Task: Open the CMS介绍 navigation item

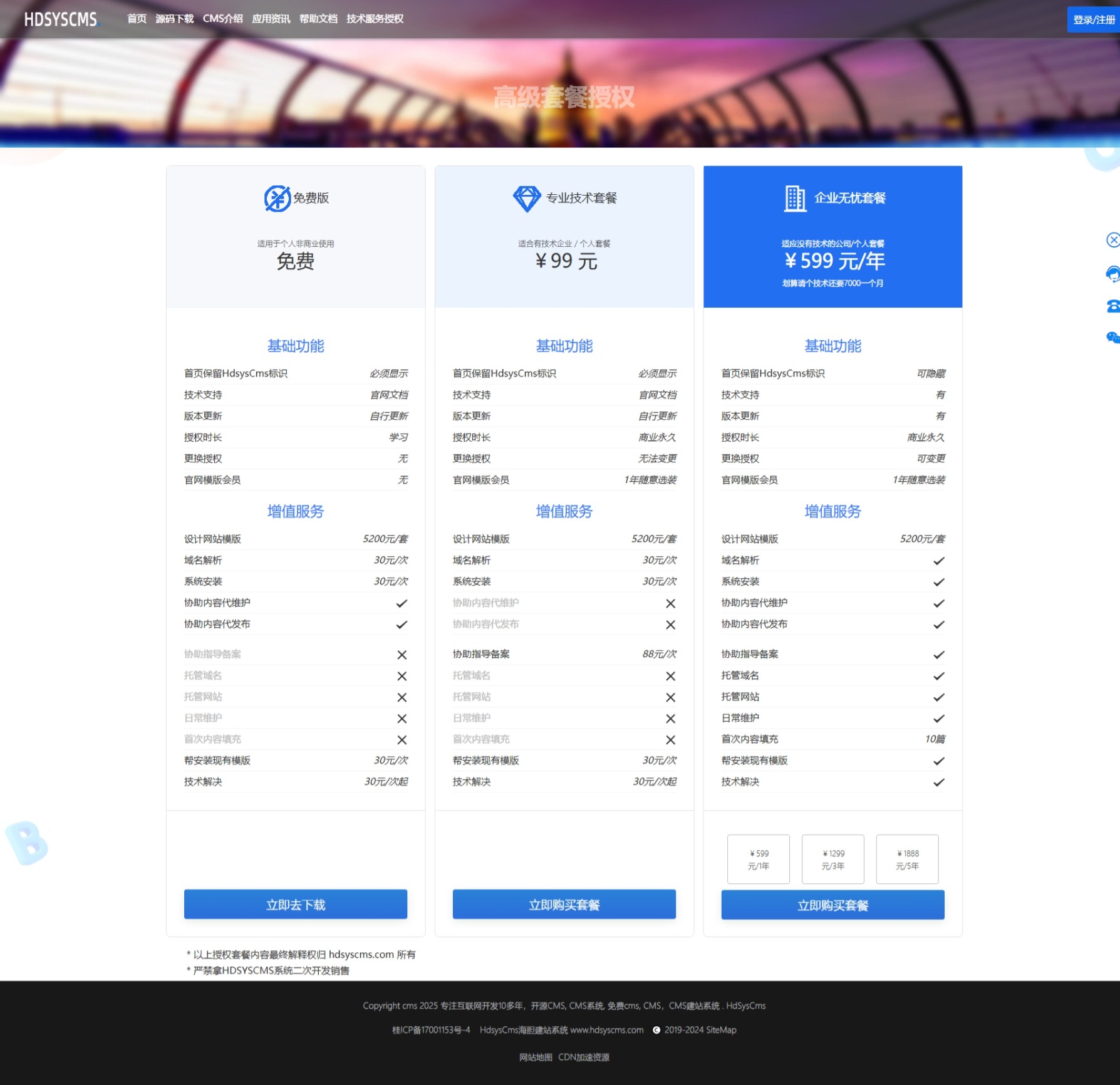Action: click(222, 19)
